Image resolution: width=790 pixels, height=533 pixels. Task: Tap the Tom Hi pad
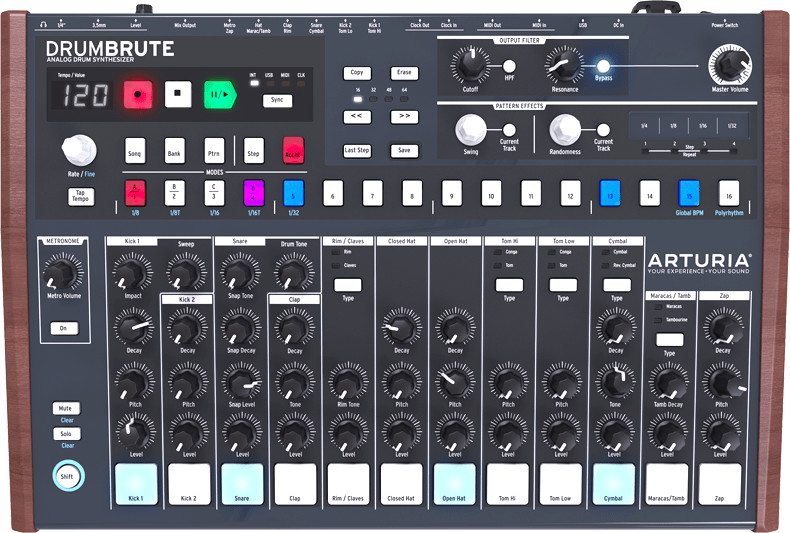coord(507,484)
